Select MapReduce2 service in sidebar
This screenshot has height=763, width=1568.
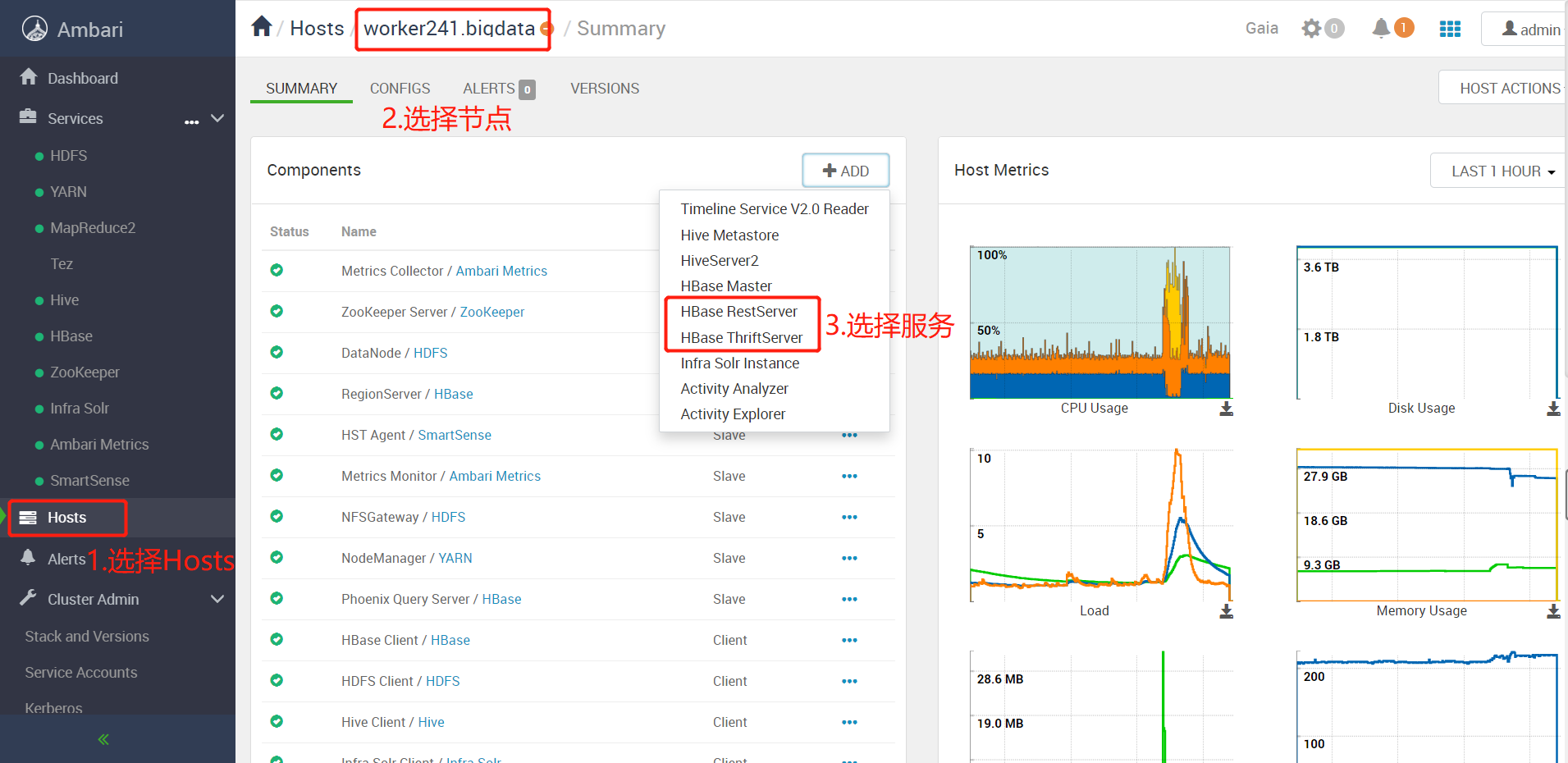coord(93,228)
